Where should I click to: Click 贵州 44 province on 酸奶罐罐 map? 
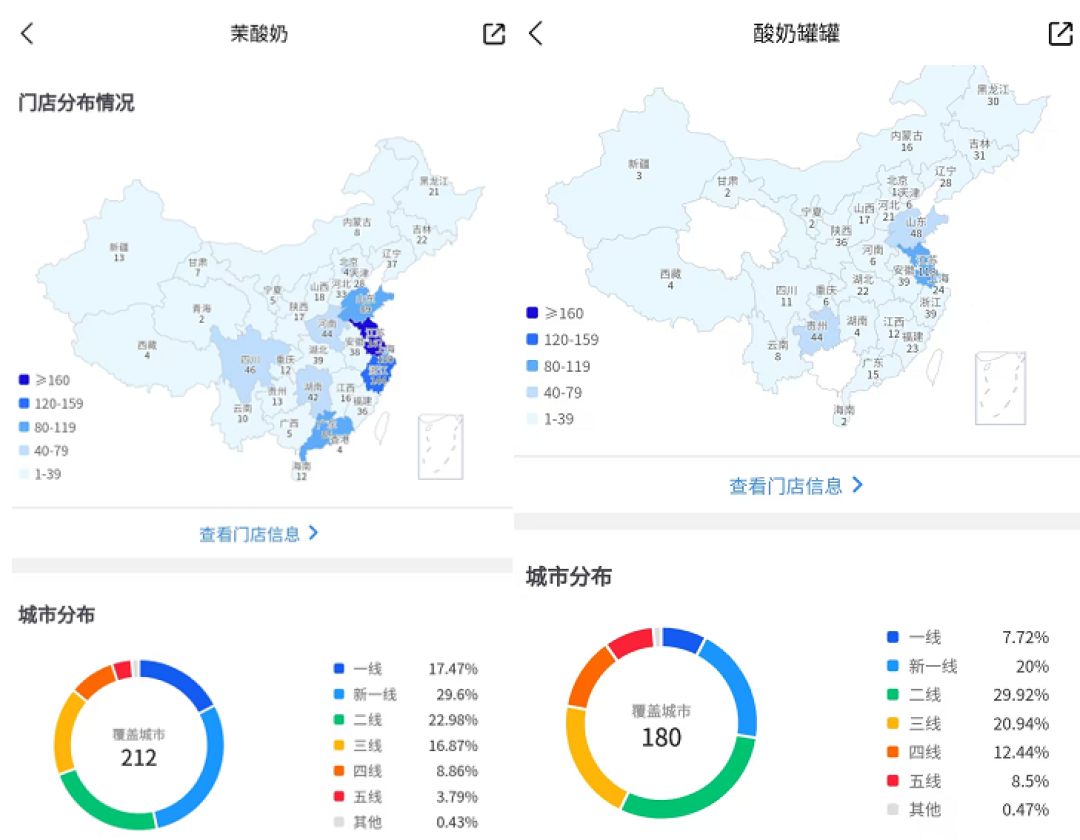816,331
